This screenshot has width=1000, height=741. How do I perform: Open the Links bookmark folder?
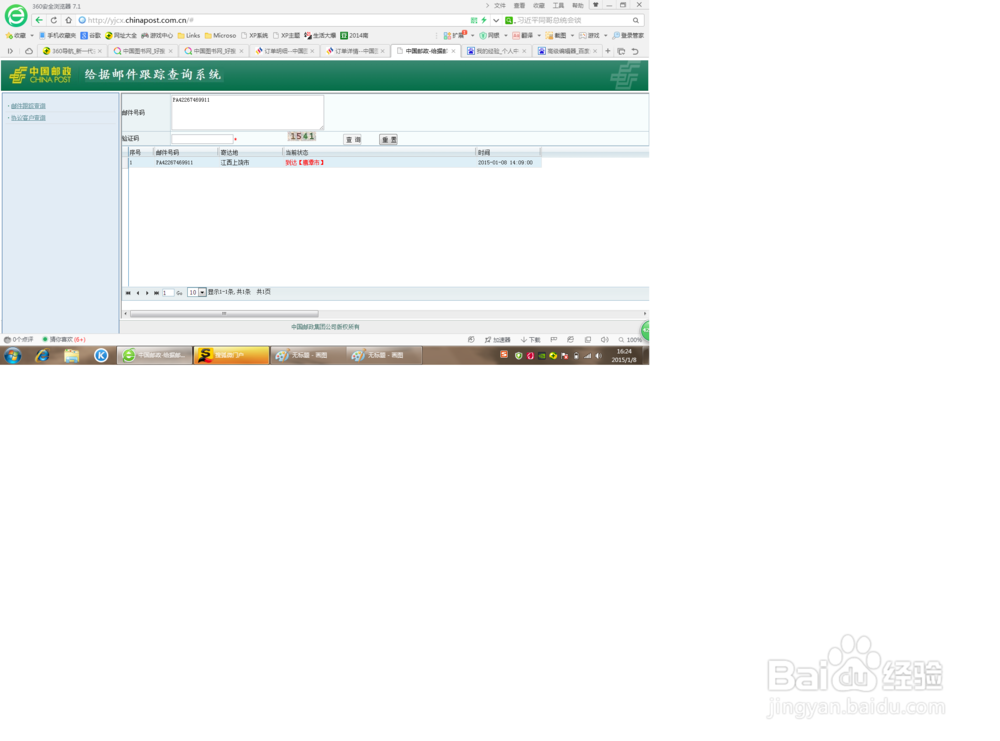pos(189,36)
